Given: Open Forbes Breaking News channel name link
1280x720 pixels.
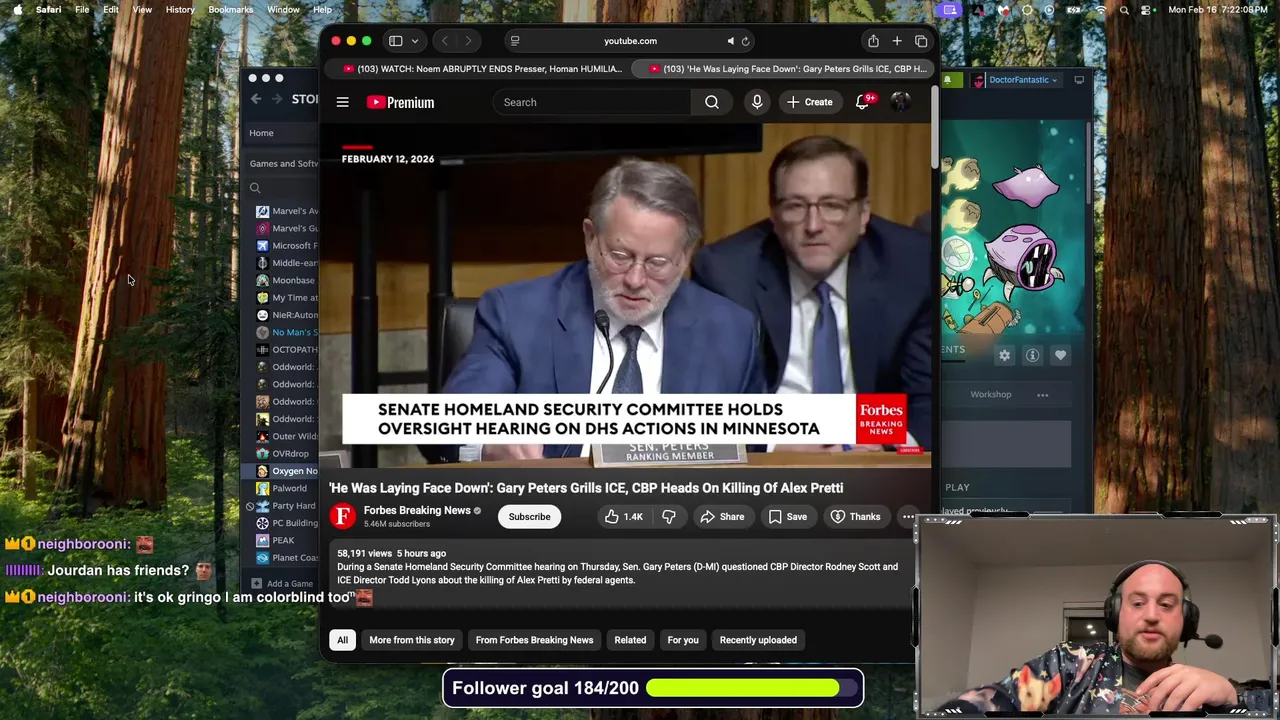Looking at the screenshot, I should click(417, 510).
